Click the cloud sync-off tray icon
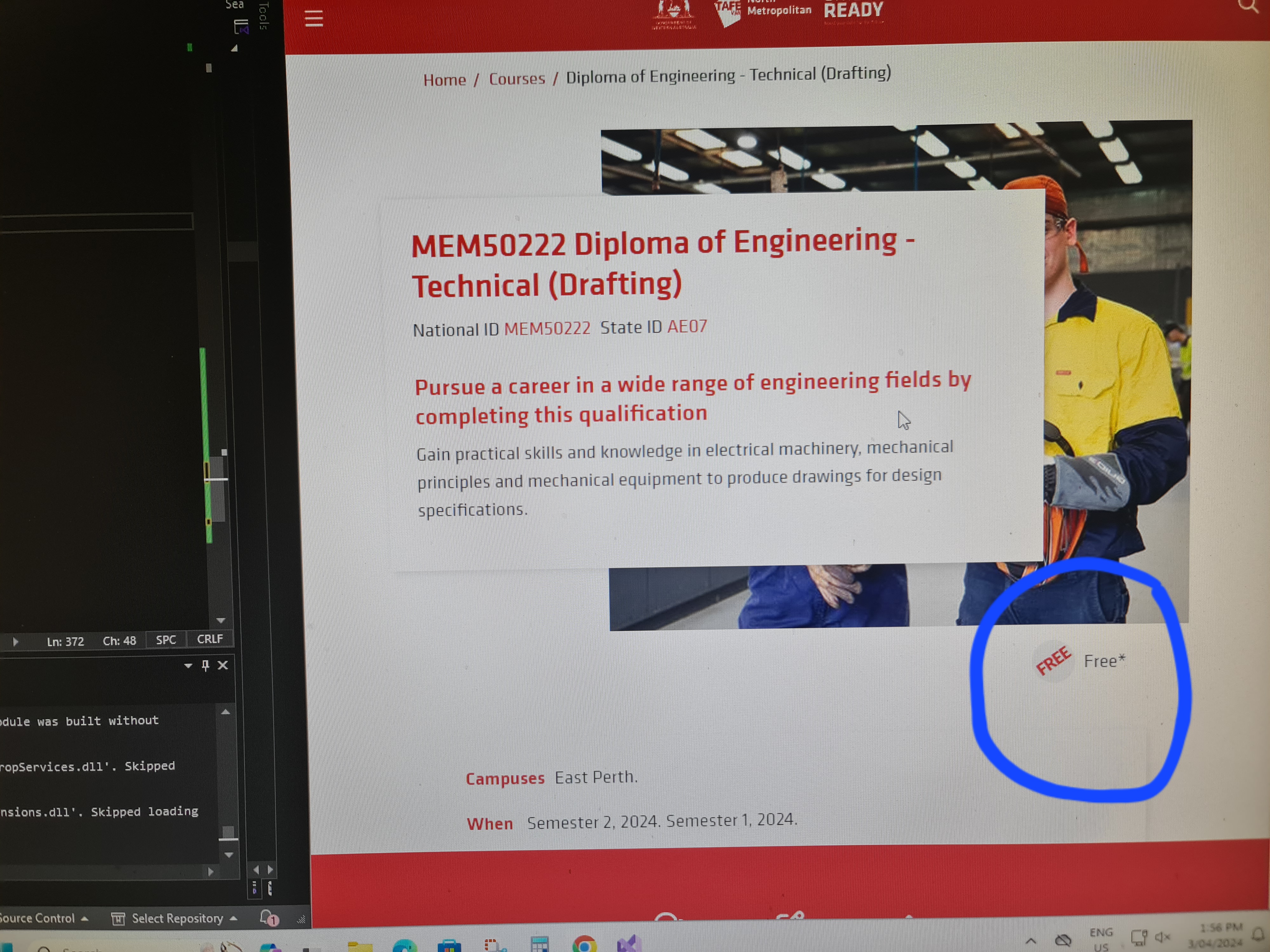The width and height of the screenshot is (1270, 952). click(x=1063, y=940)
